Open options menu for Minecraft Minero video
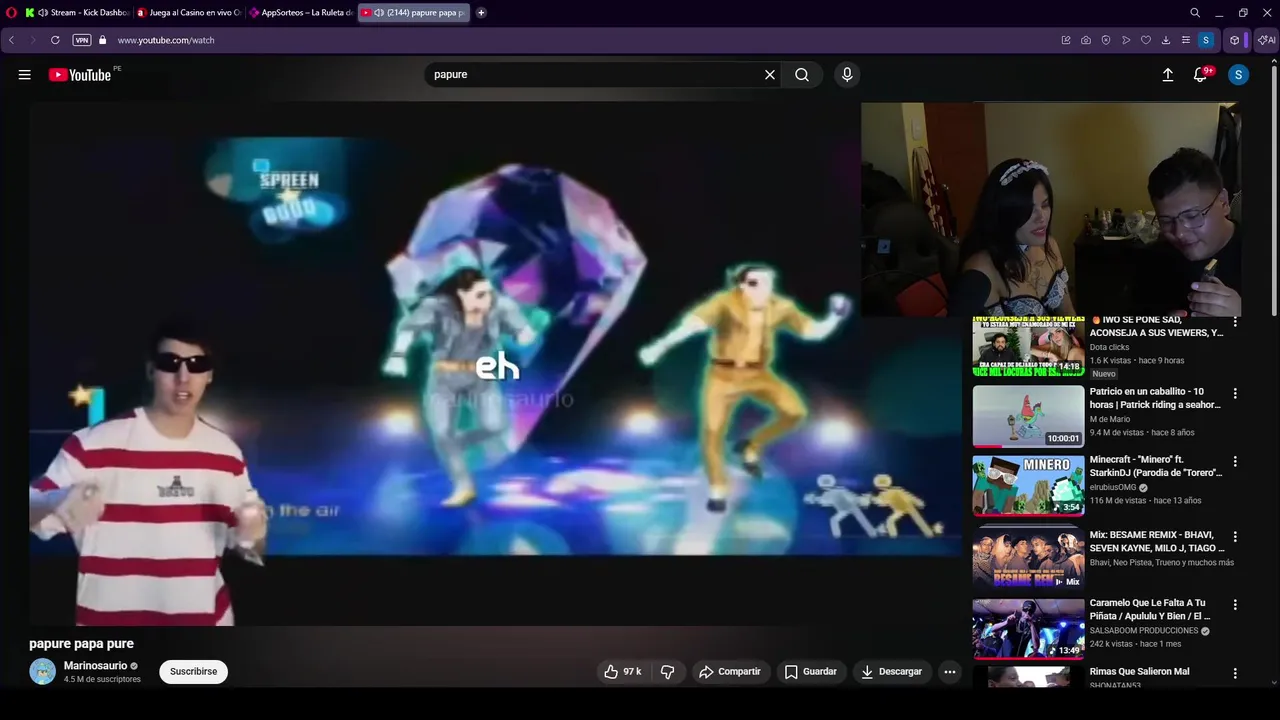Viewport: 1280px width, 720px height. (x=1235, y=461)
